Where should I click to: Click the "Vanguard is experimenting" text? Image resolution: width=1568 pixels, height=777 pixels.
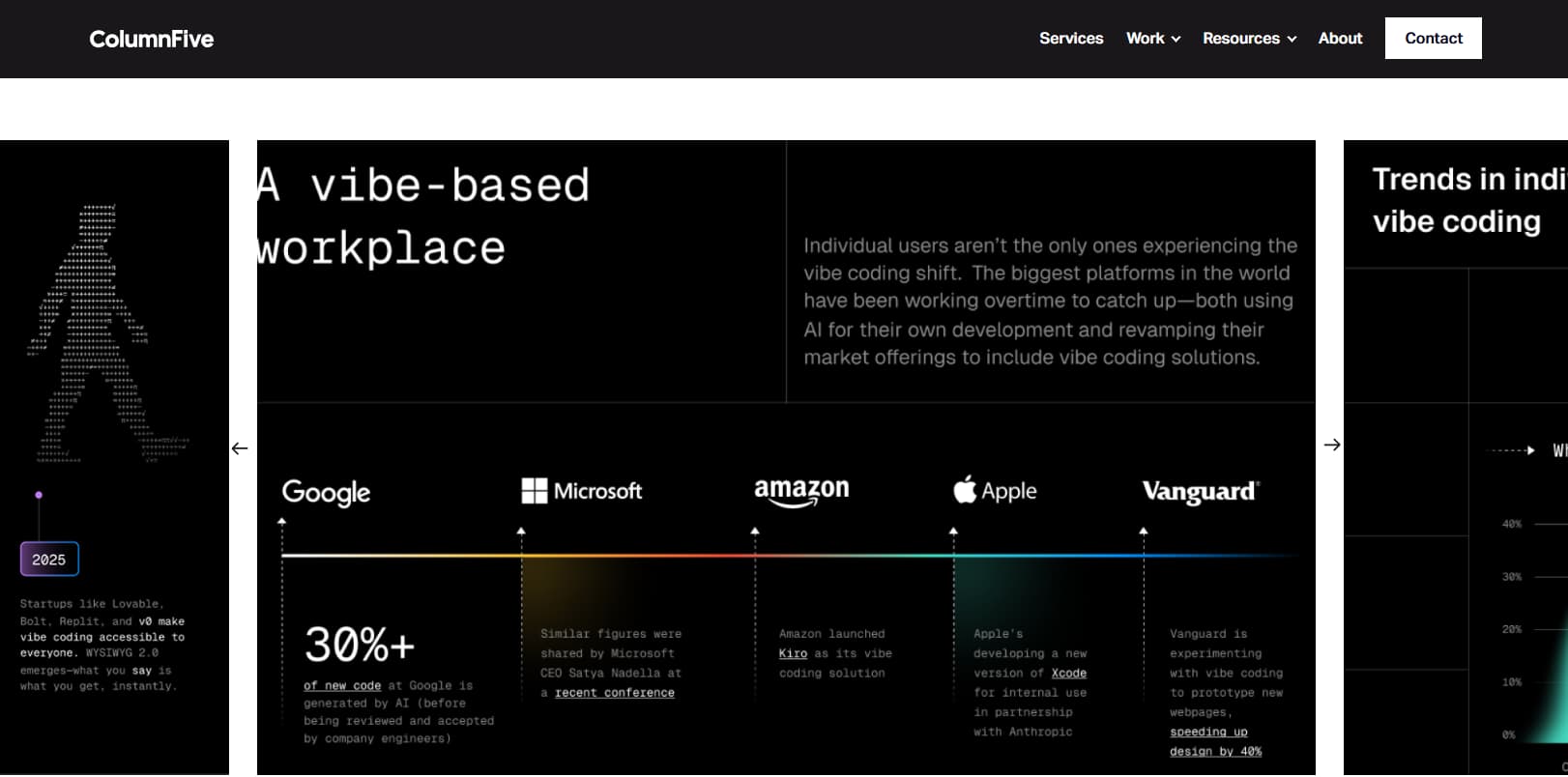1227,692
